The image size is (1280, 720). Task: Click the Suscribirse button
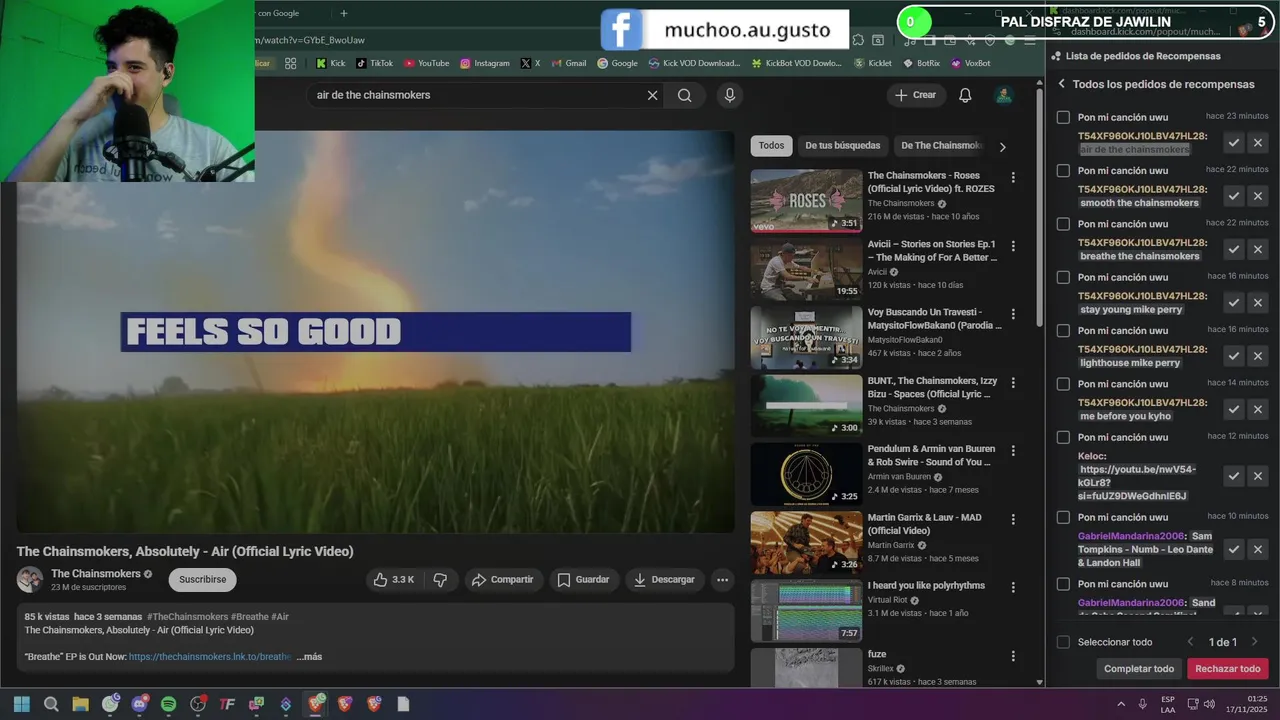[x=202, y=580]
